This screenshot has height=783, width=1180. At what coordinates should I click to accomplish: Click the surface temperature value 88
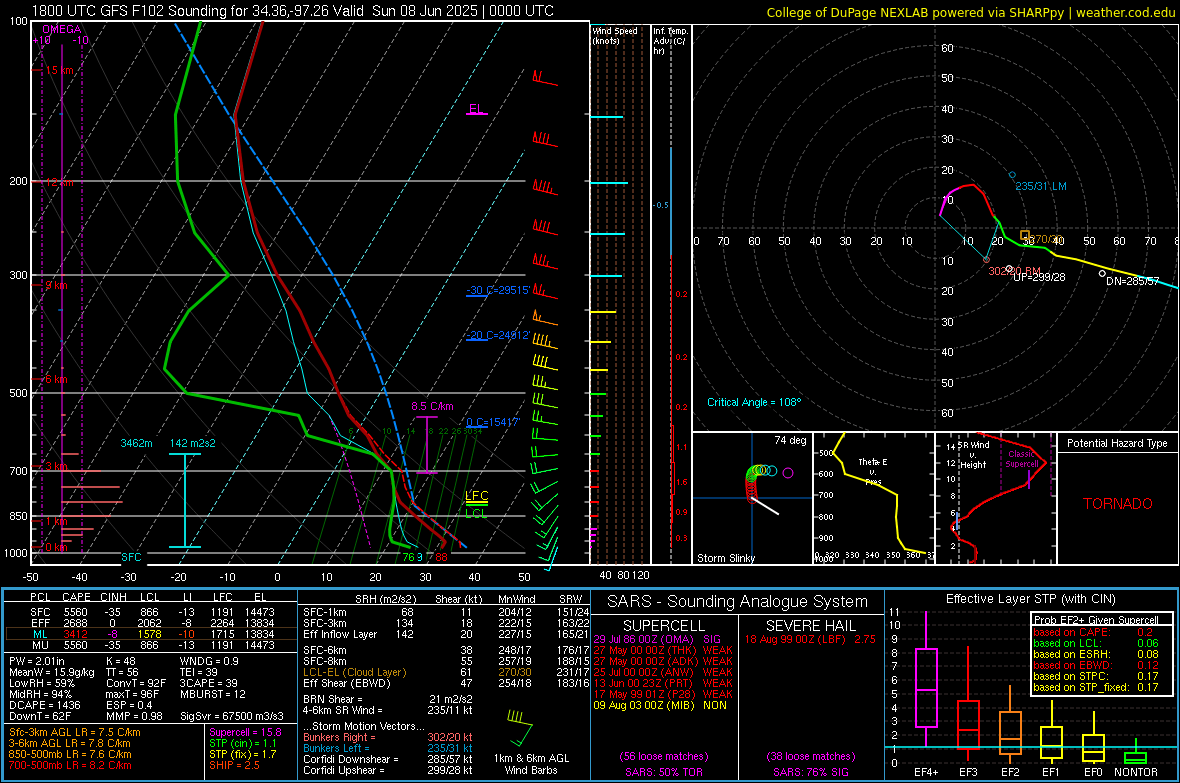441,557
